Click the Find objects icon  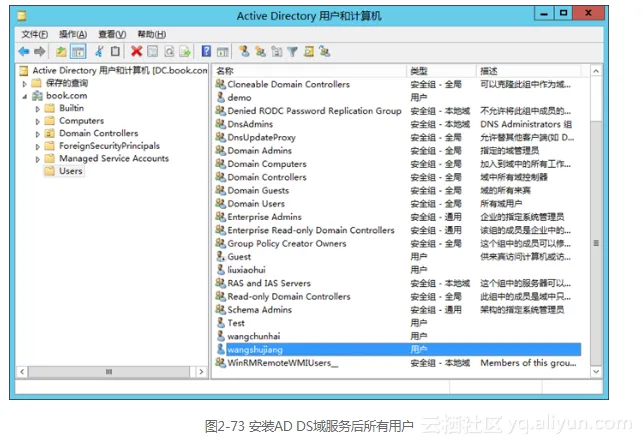(309, 52)
